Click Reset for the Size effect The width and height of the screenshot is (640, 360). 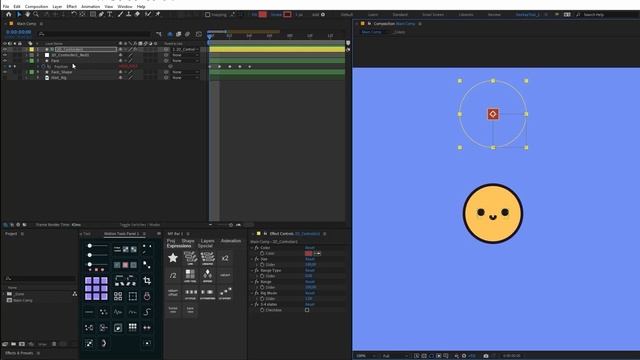[x=310, y=259]
